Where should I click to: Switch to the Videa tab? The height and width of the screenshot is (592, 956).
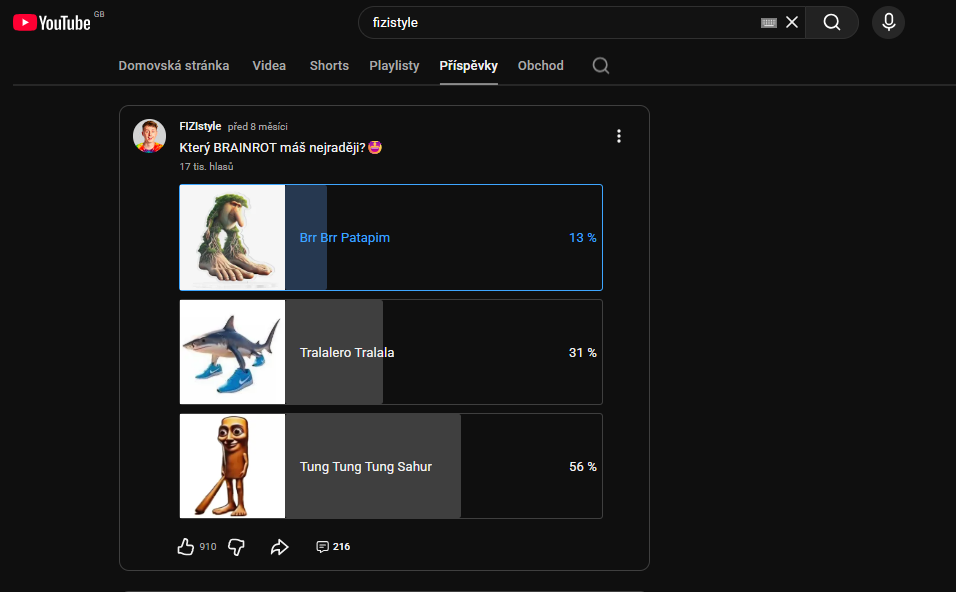(x=269, y=66)
